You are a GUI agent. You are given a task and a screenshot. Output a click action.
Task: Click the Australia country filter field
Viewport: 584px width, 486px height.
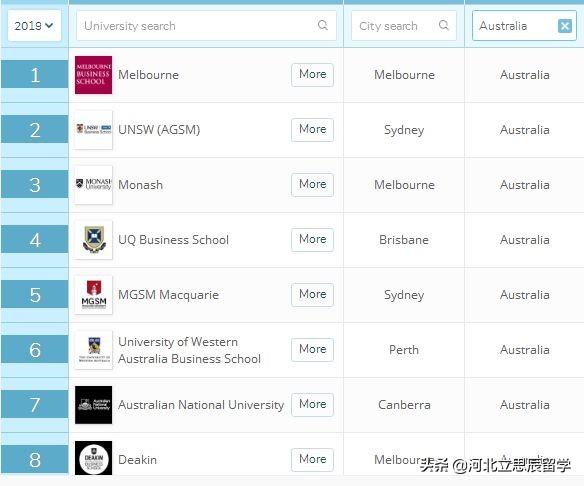coord(524,26)
